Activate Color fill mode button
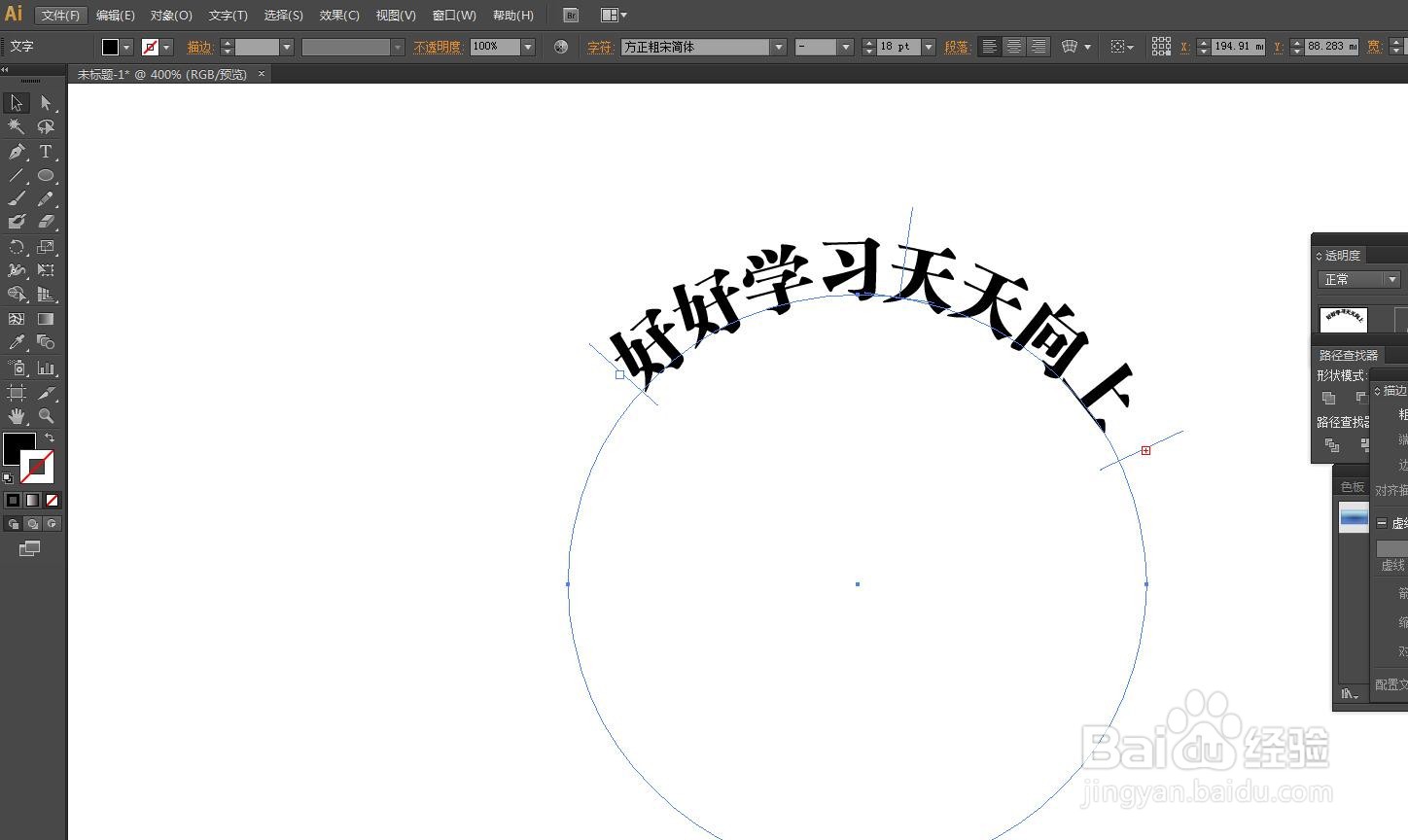 [x=13, y=500]
